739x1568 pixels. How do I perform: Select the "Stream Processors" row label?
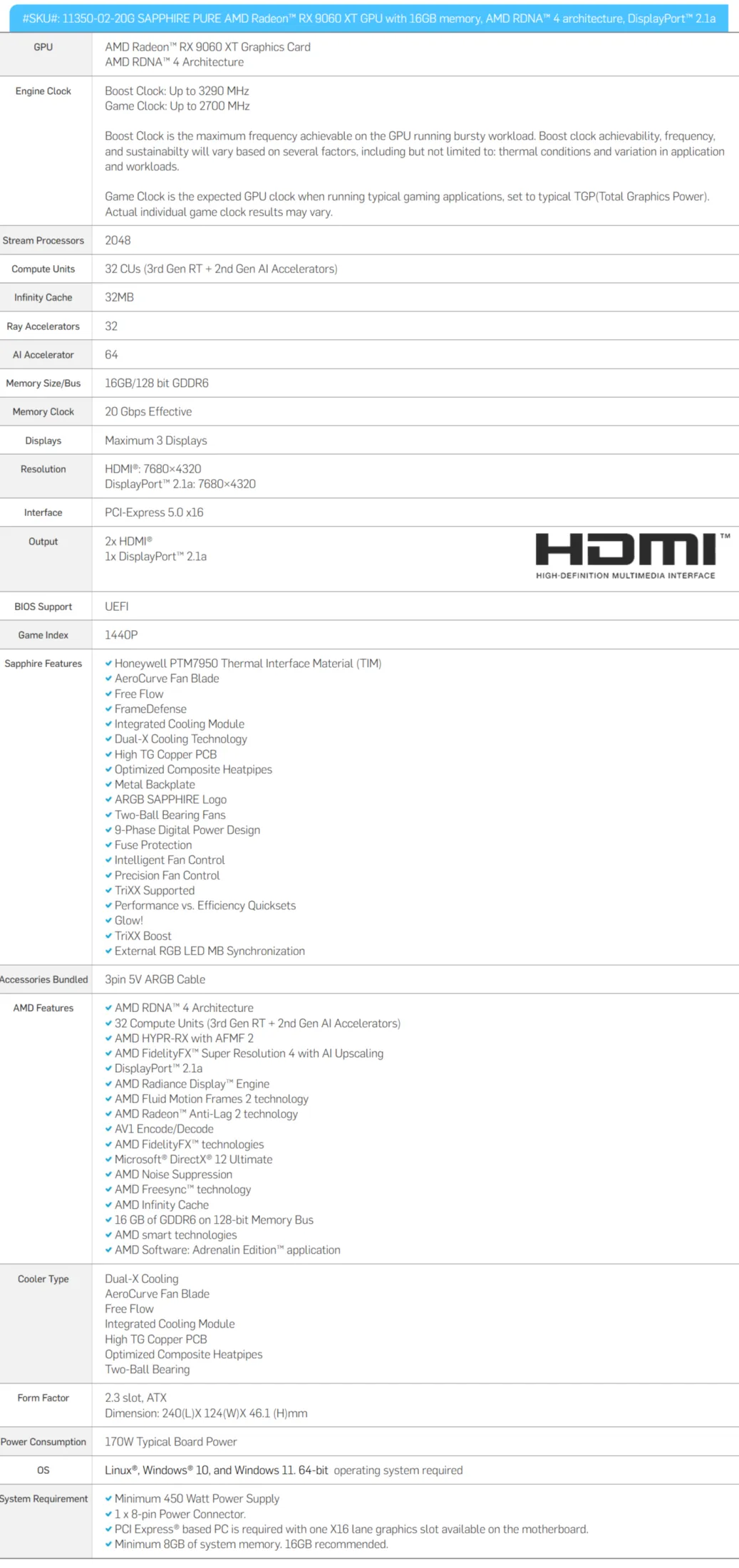pos(43,241)
